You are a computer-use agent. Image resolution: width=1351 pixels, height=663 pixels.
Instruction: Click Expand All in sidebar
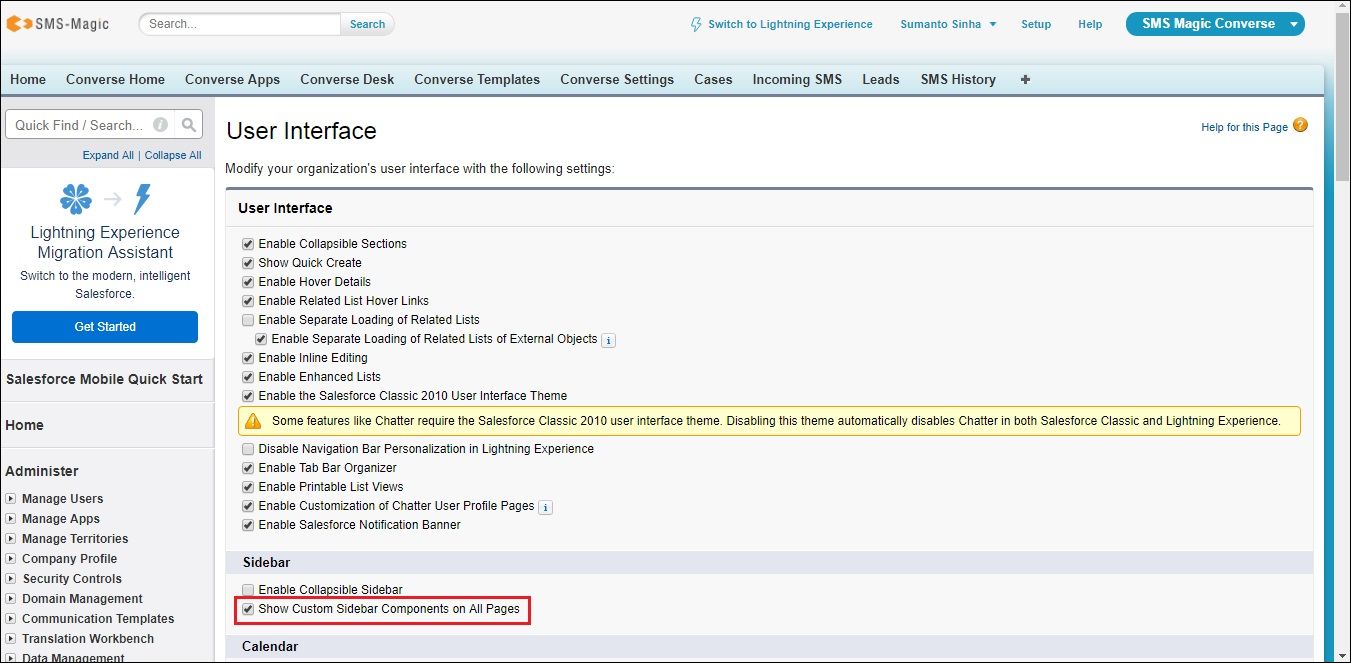coord(108,155)
